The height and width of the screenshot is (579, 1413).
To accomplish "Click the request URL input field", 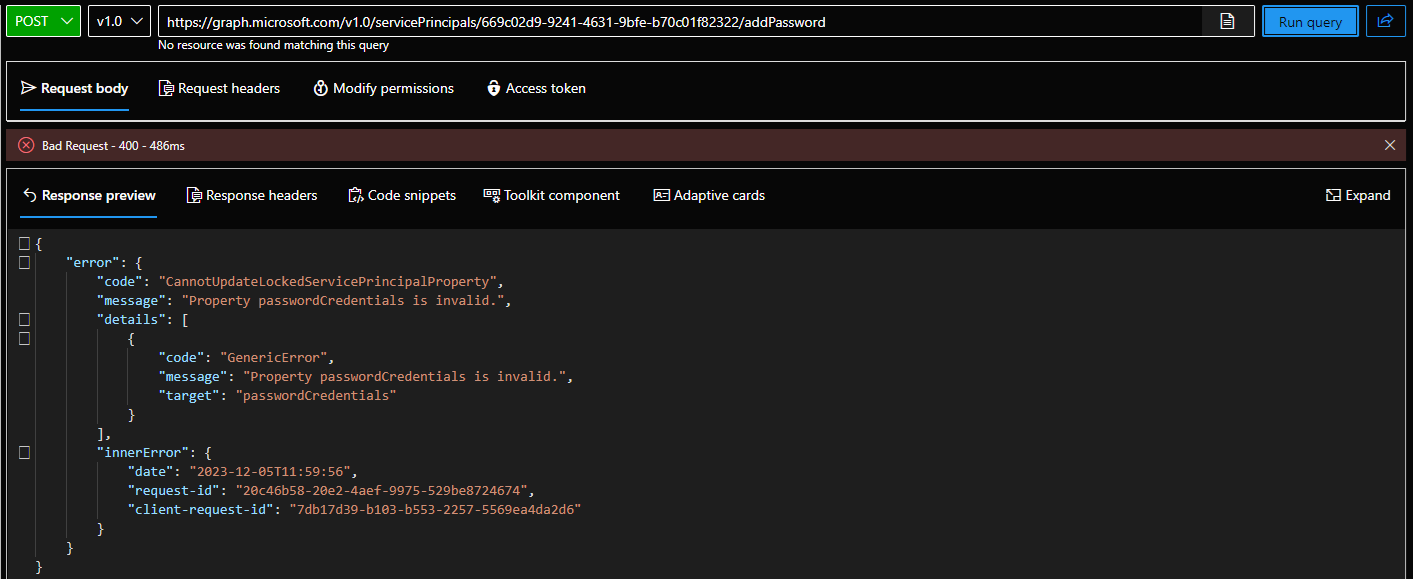I will [x=680, y=21].
